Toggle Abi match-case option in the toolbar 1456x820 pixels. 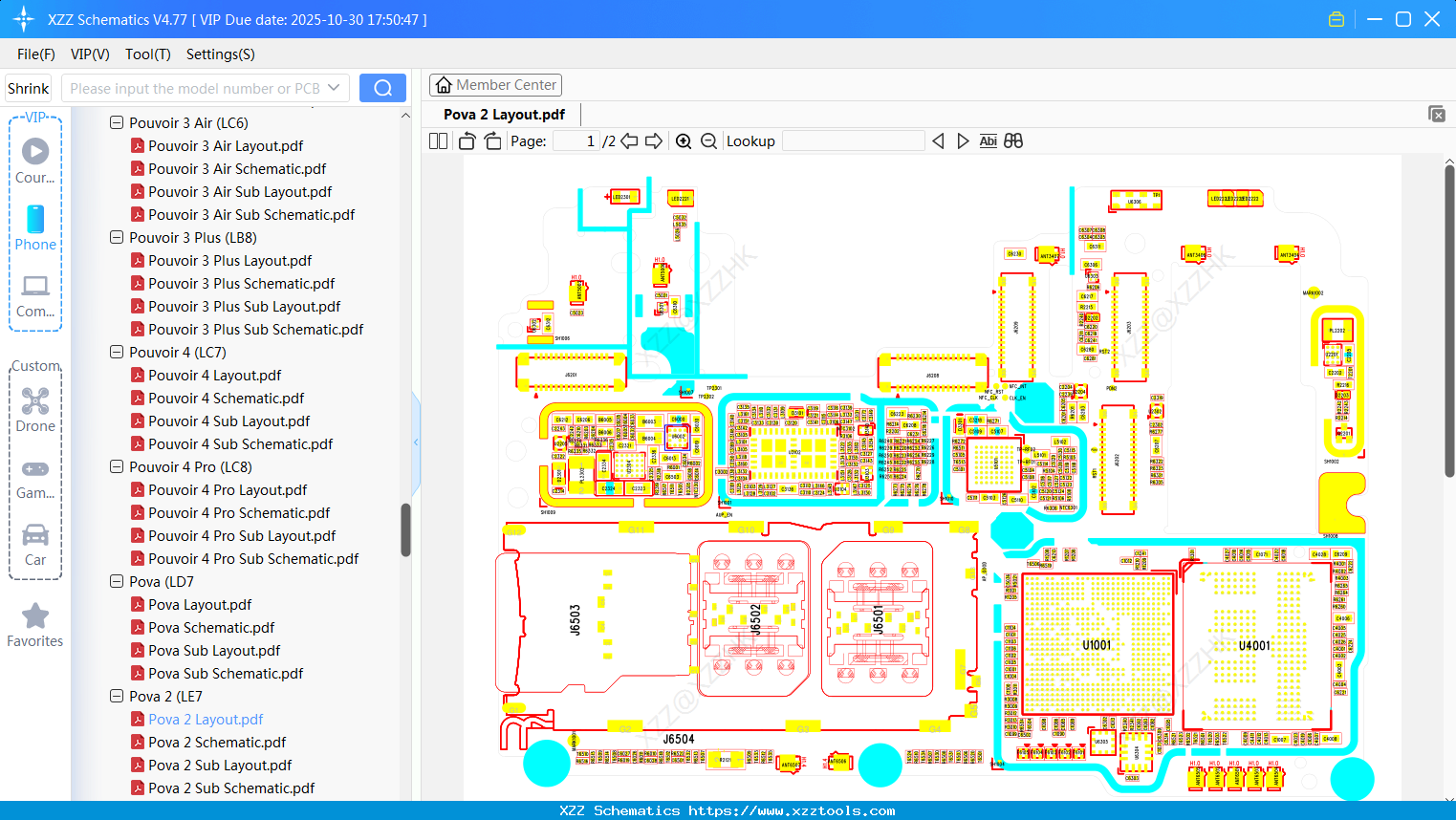click(x=988, y=140)
